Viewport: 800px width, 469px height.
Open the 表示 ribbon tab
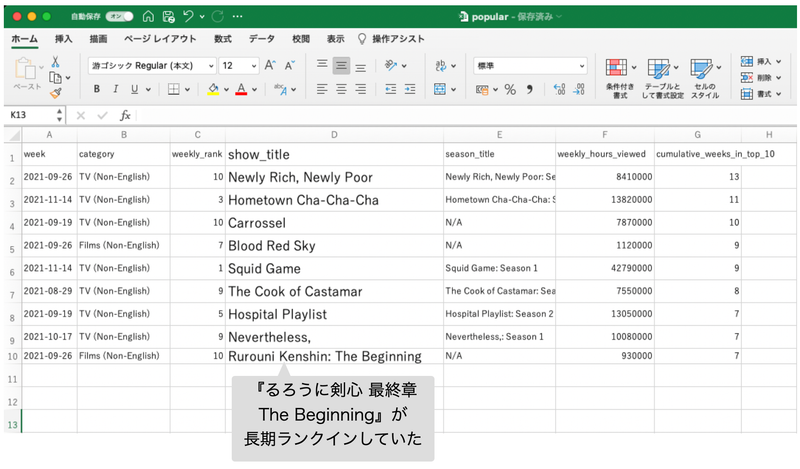[x=335, y=39]
